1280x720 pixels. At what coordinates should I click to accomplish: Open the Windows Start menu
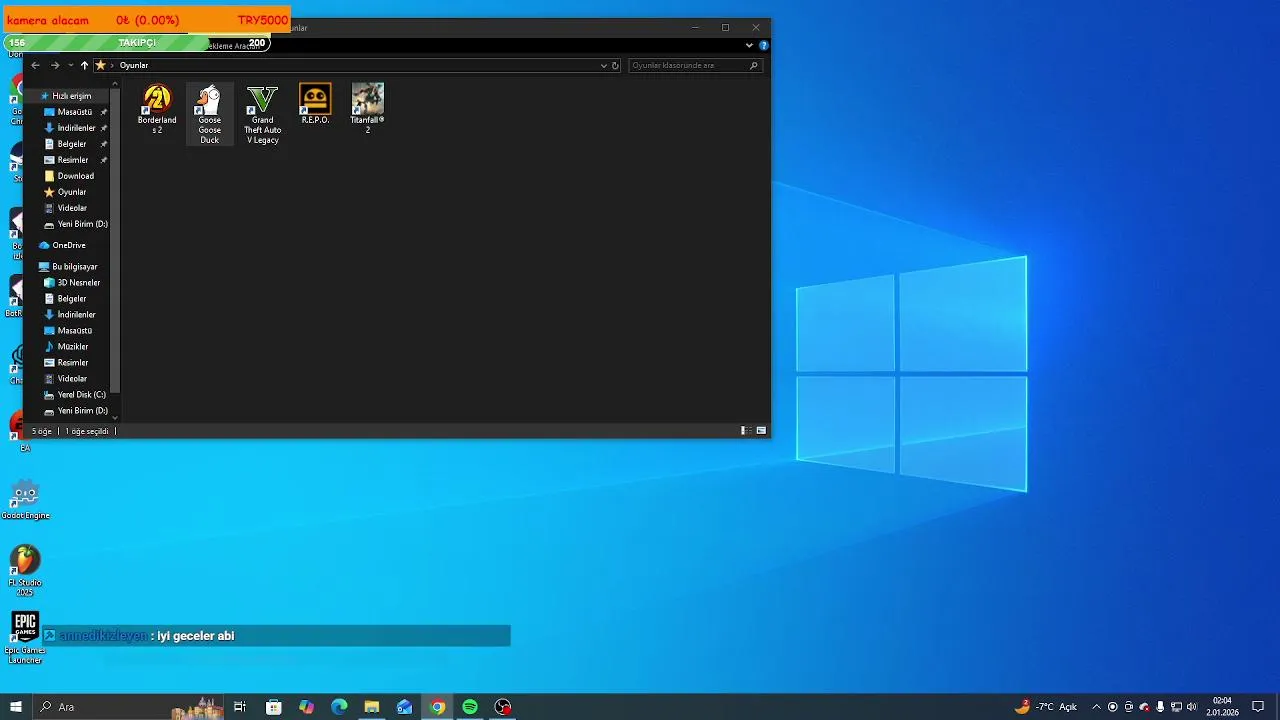(16, 707)
